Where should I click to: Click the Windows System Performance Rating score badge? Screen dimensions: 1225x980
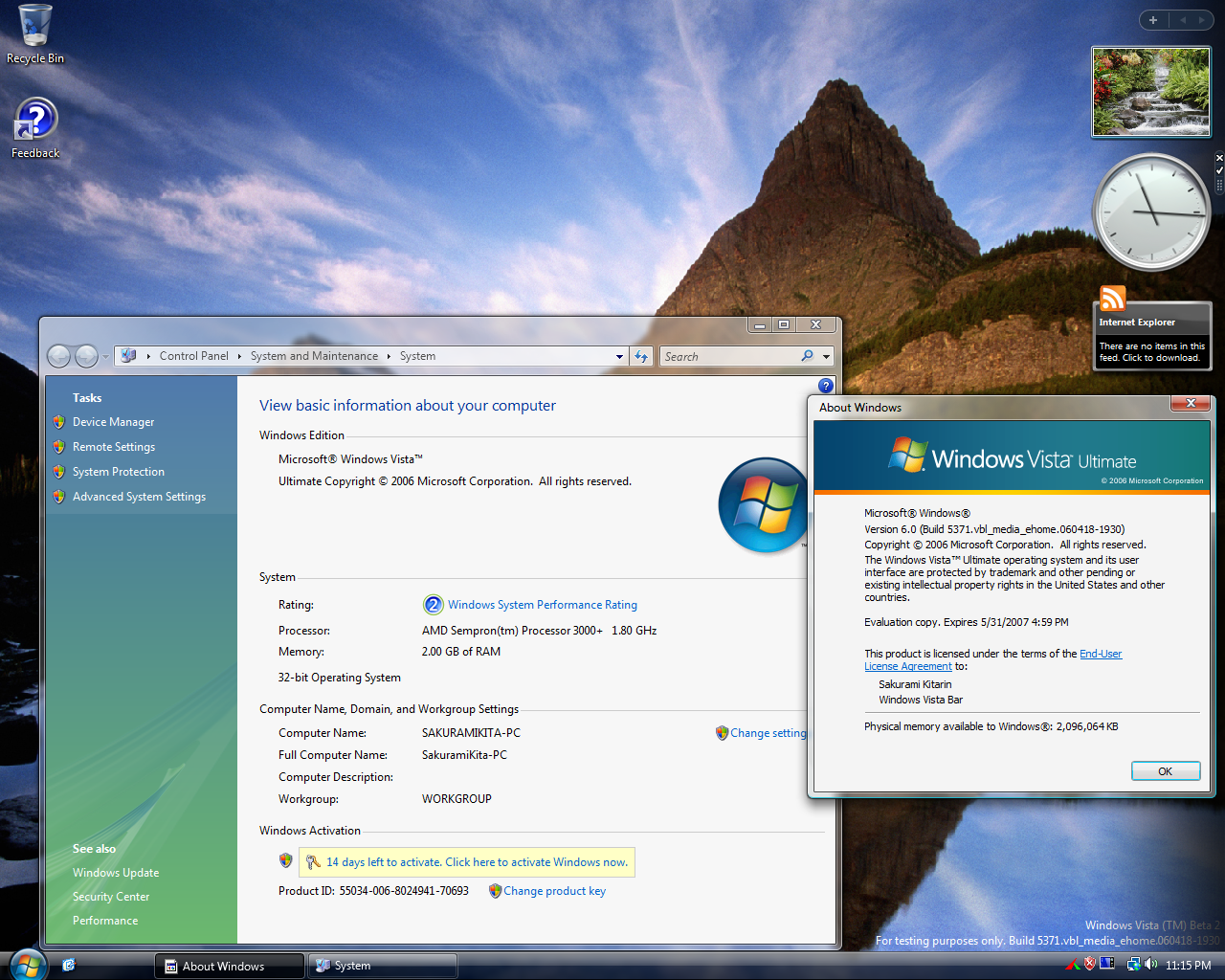click(x=434, y=605)
